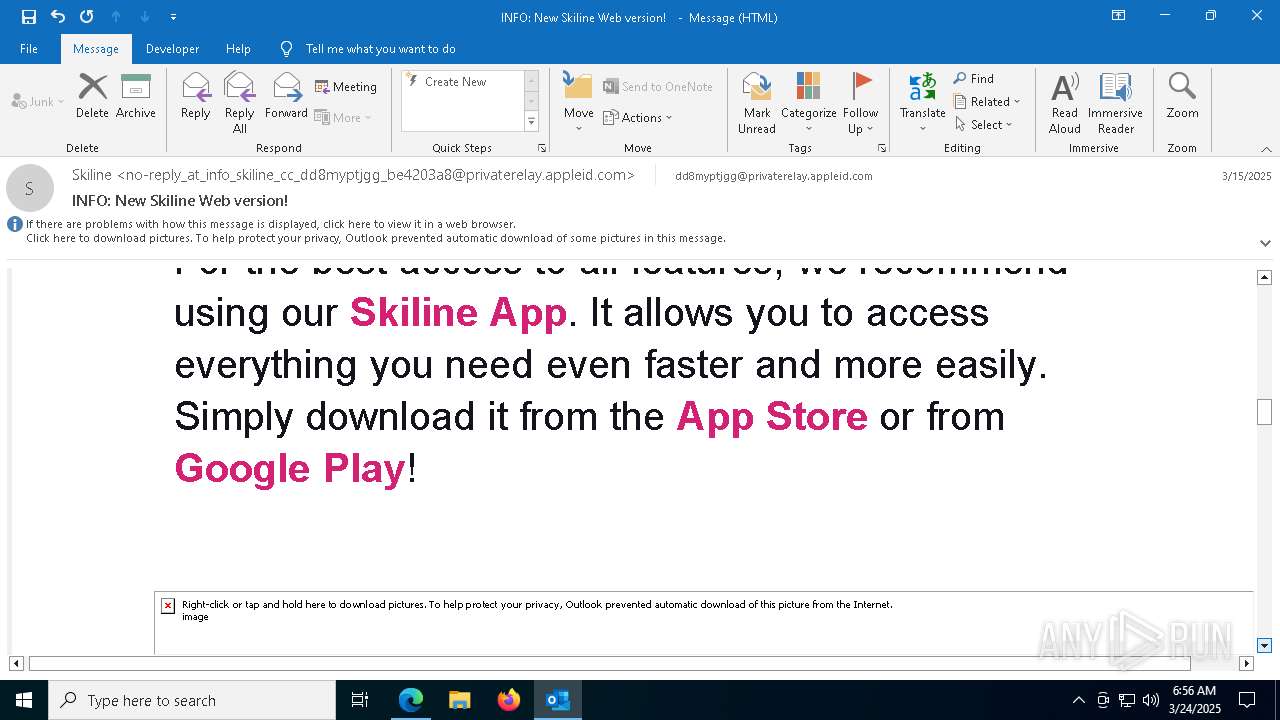Collapse the ribbon
The width and height of the screenshot is (1280, 720).
pos(1266,149)
